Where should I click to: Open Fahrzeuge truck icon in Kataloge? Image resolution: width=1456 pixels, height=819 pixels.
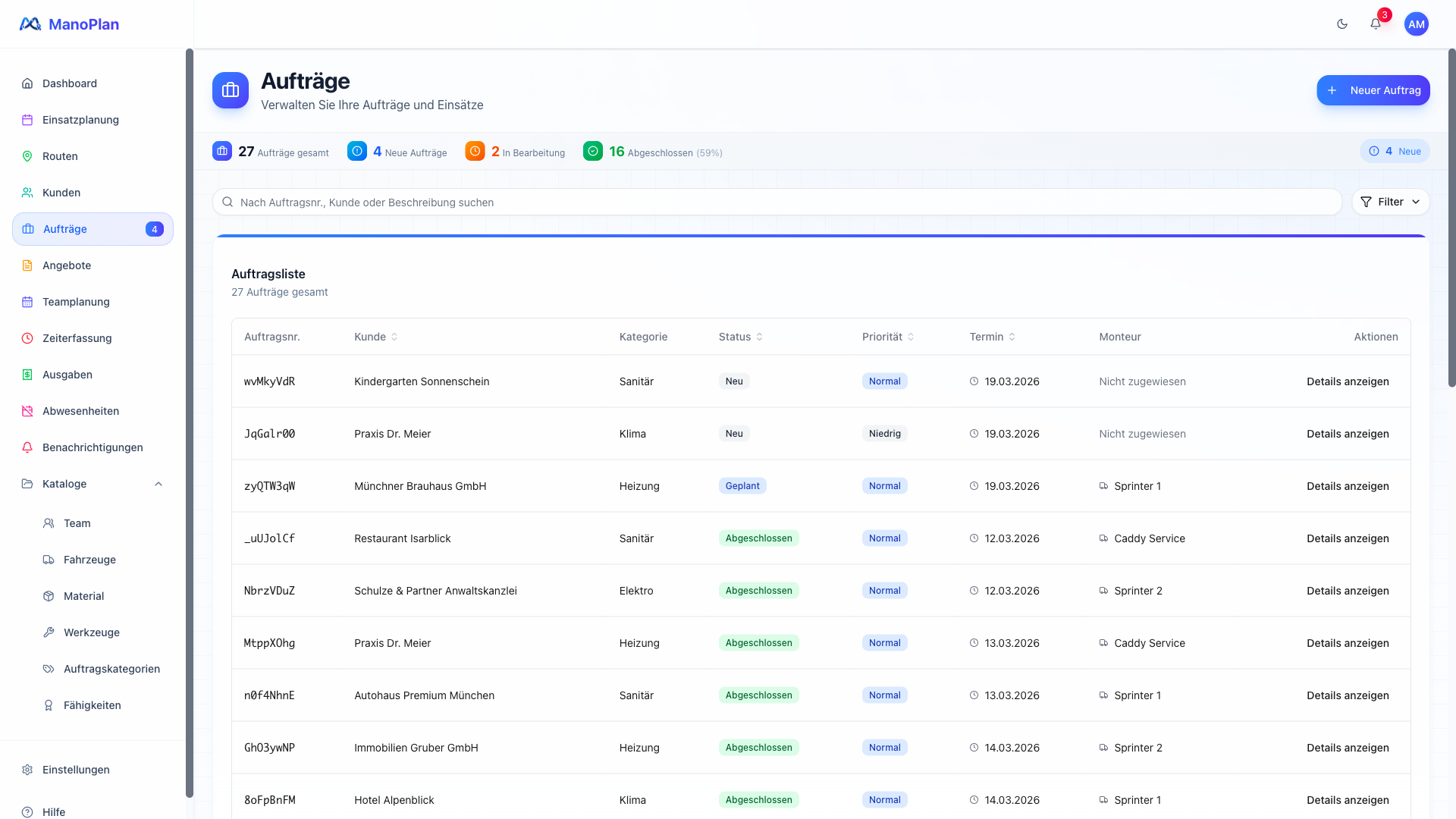(x=49, y=560)
